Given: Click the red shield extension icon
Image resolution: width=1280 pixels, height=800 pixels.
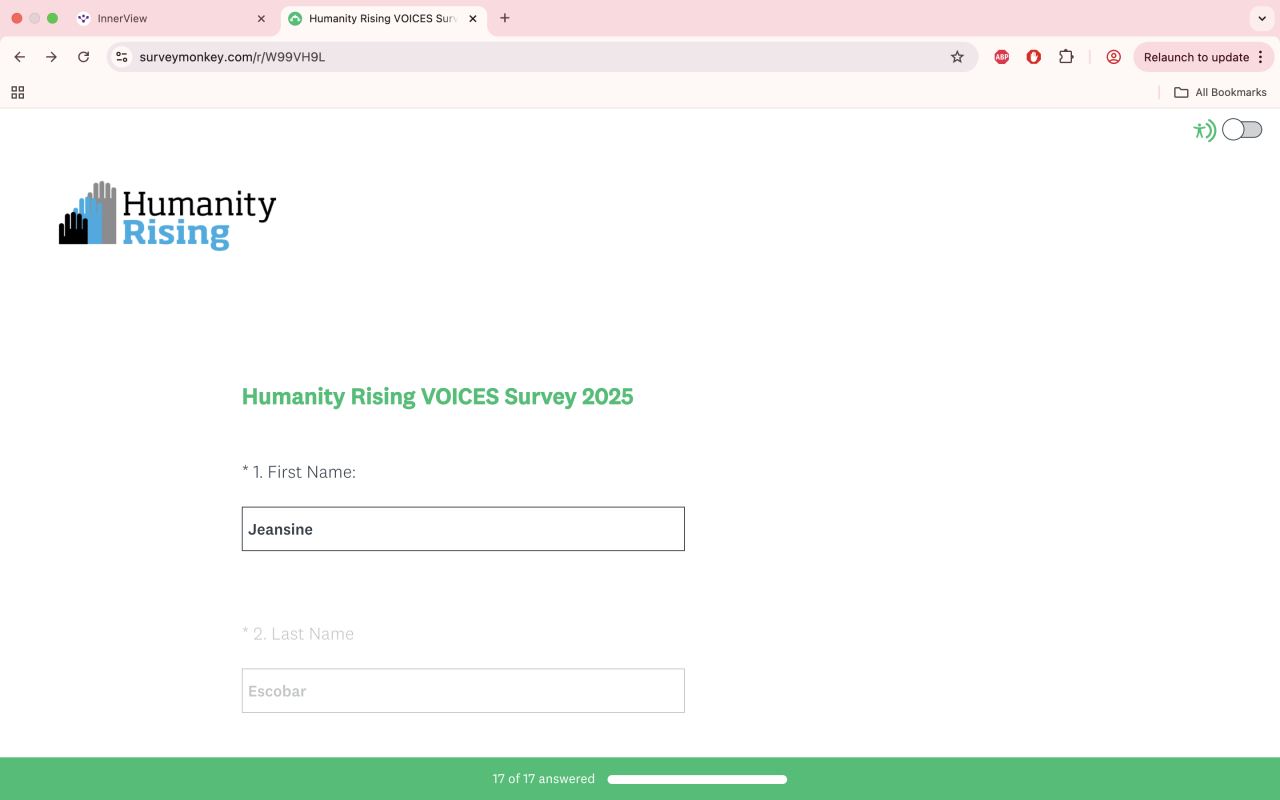Looking at the screenshot, I should [1034, 57].
